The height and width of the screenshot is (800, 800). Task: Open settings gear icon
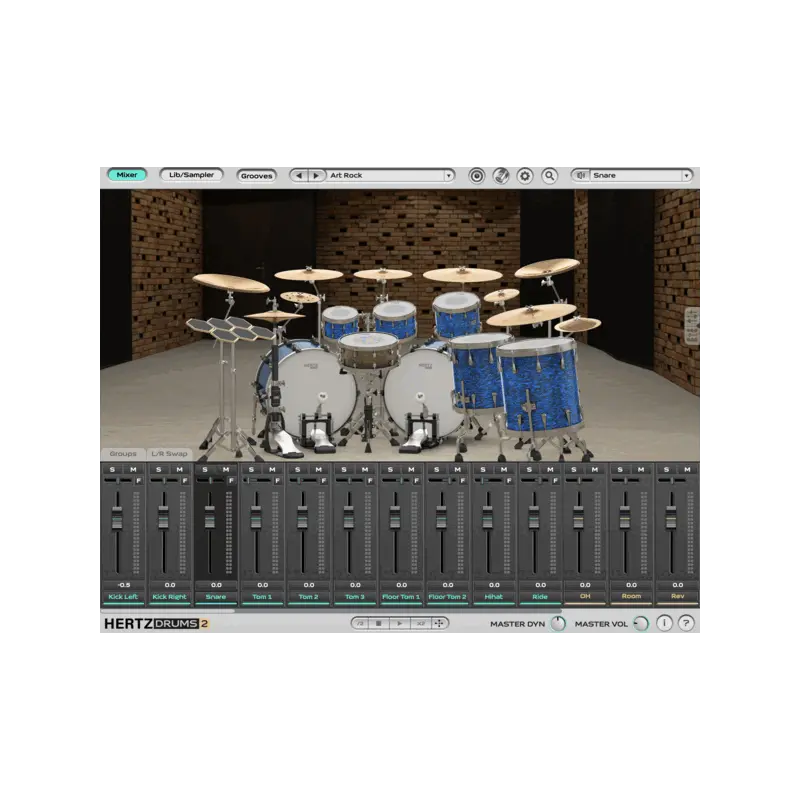[x=525, y=176]
